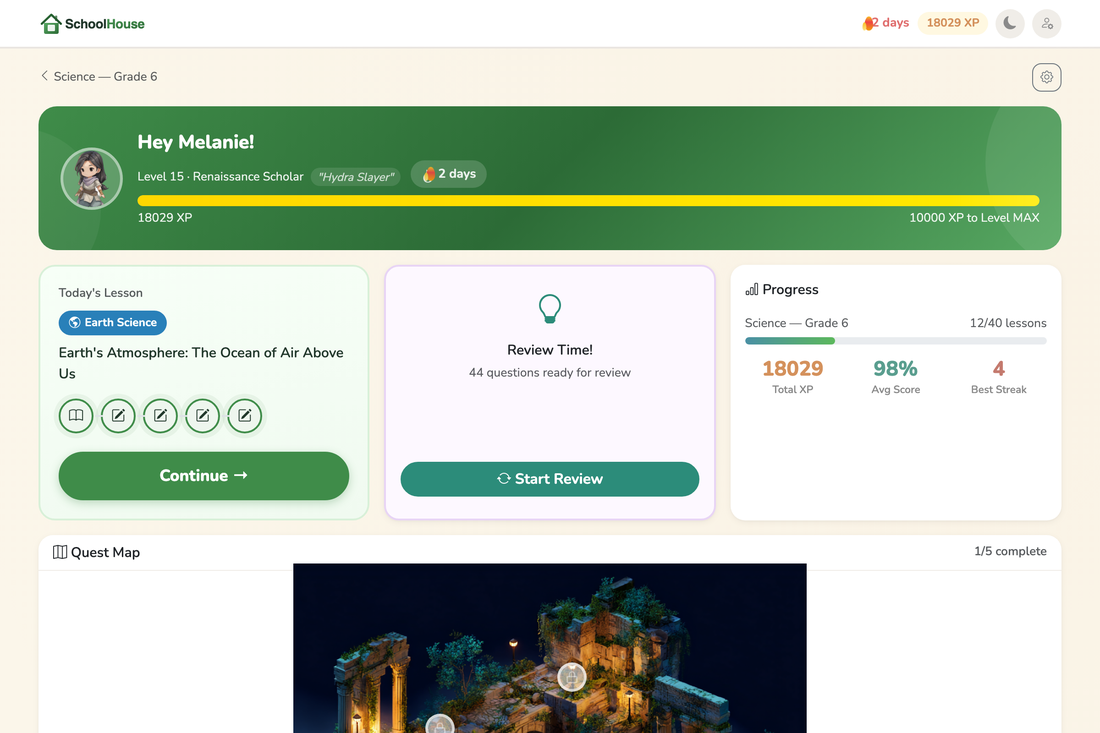Click the yellow XP progress bar
The image size is (1100, 733).
pyautogui.click(x=588, y=201)
